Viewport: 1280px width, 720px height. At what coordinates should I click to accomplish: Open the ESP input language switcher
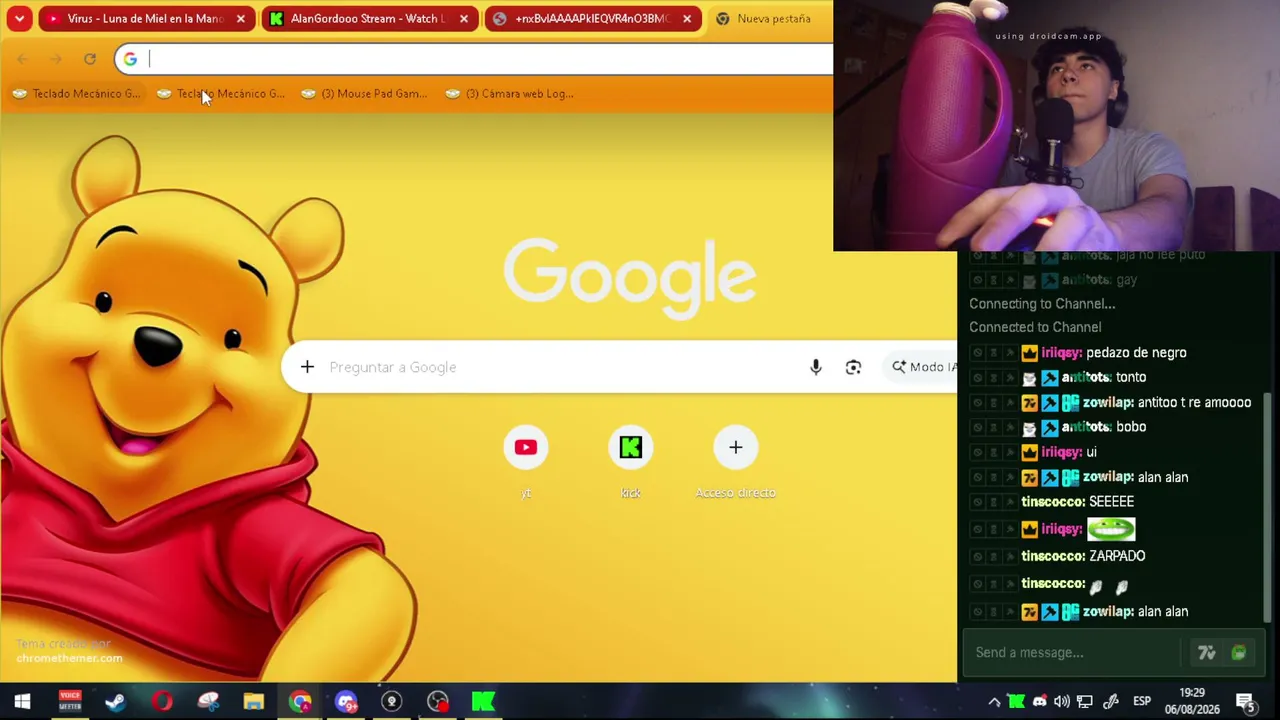[x=1142, y=702]
